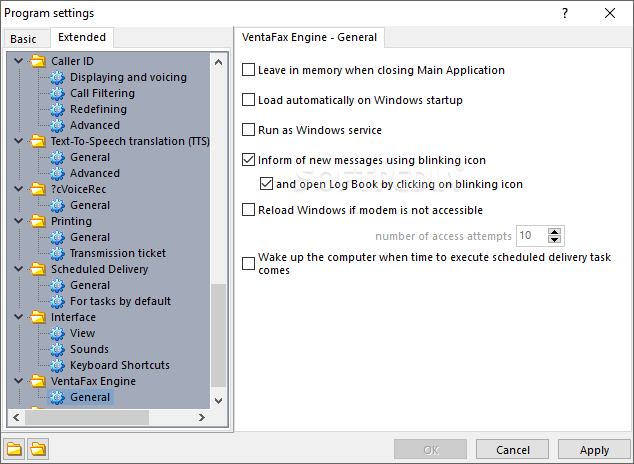
Task: Click the gear icon of the selected General item
Action: (x=57, y=397)
